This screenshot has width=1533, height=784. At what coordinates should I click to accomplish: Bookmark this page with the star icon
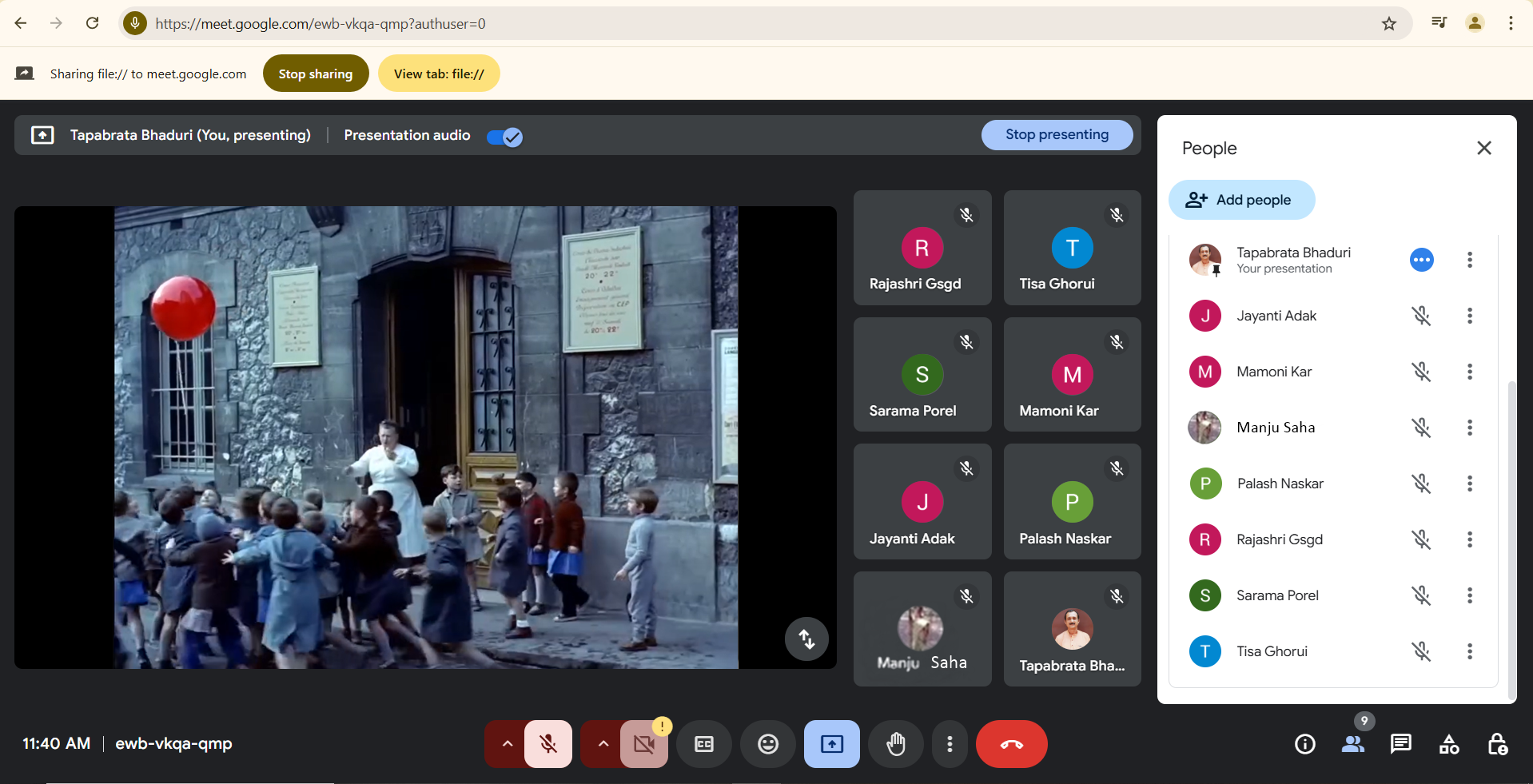point(1389,23)
